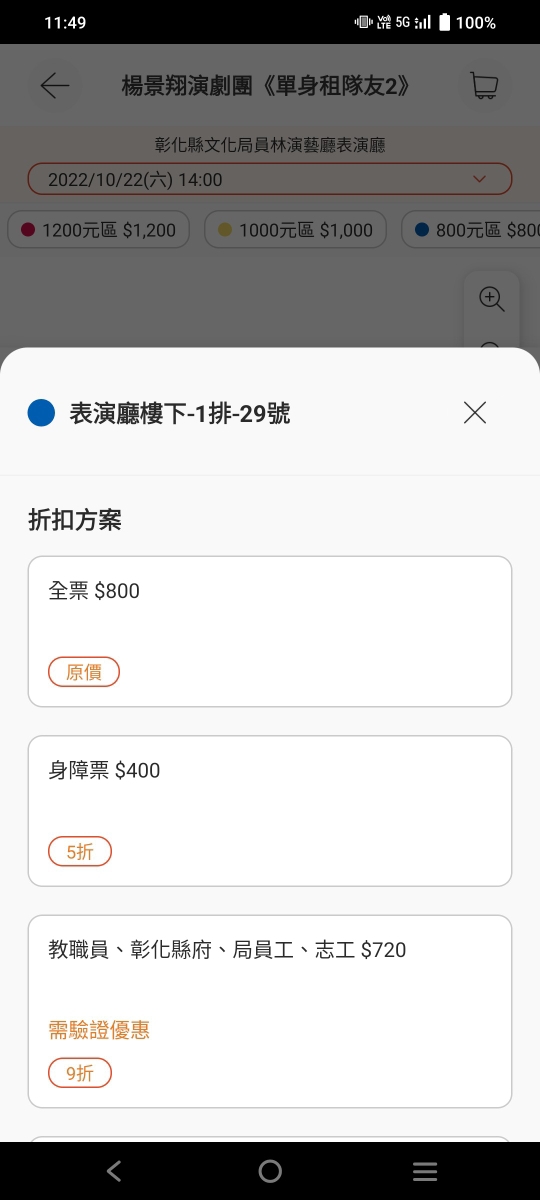Select the 1200元區 price tab
This screenshot has height=1200, width=540.
coord(98,230)
